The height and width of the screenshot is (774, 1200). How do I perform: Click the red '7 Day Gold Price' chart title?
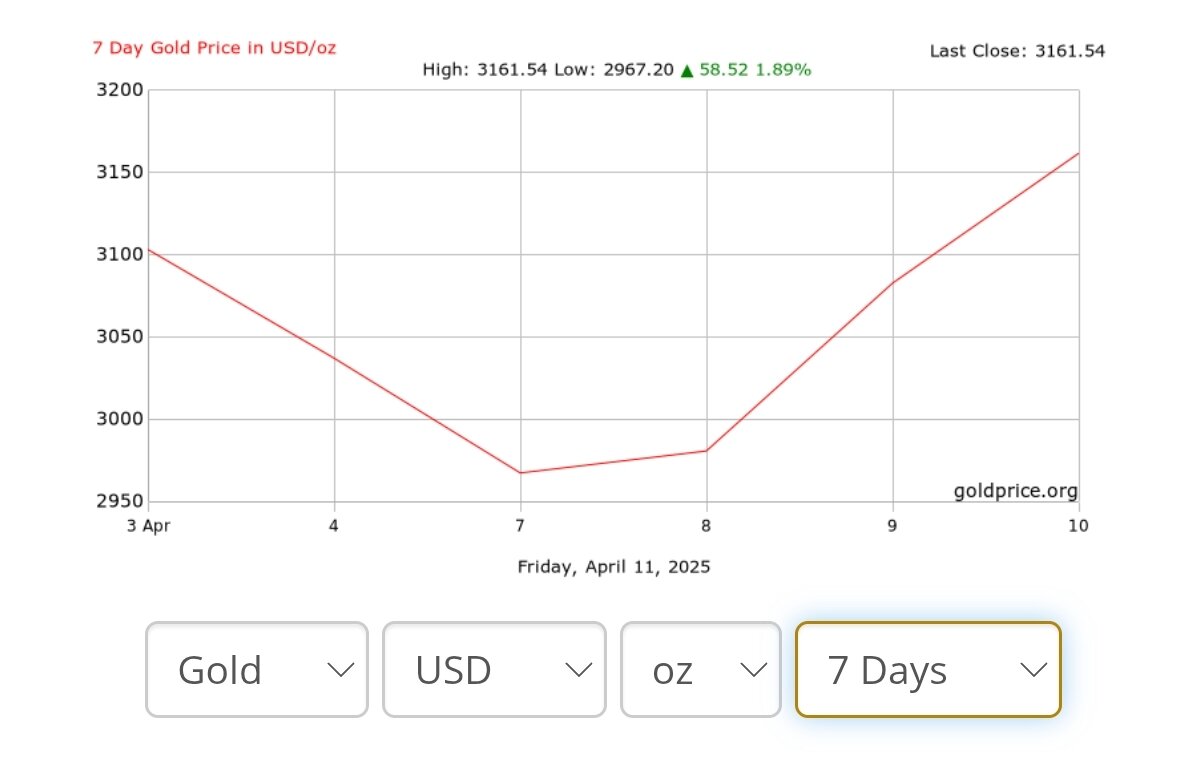(x=214, y=47)
